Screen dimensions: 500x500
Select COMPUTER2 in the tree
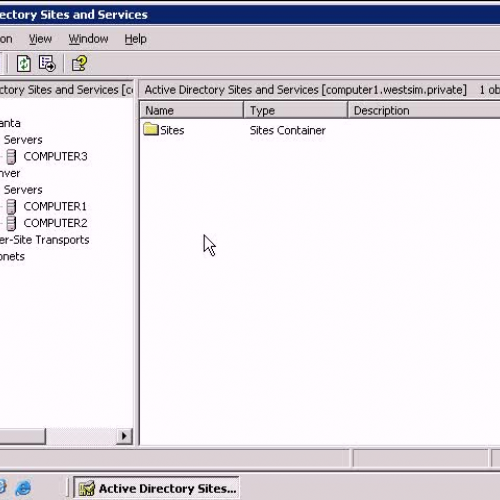tap(55, 223)
